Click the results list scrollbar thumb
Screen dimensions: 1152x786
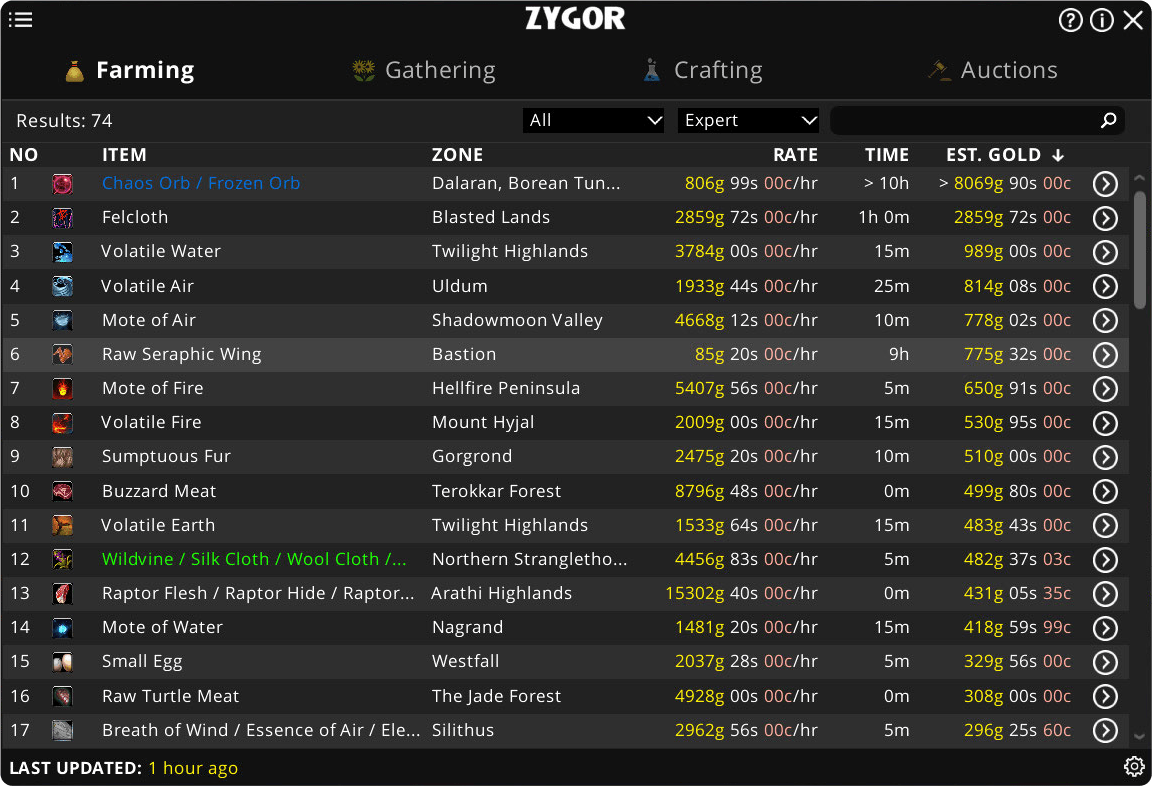point(1140,250)
